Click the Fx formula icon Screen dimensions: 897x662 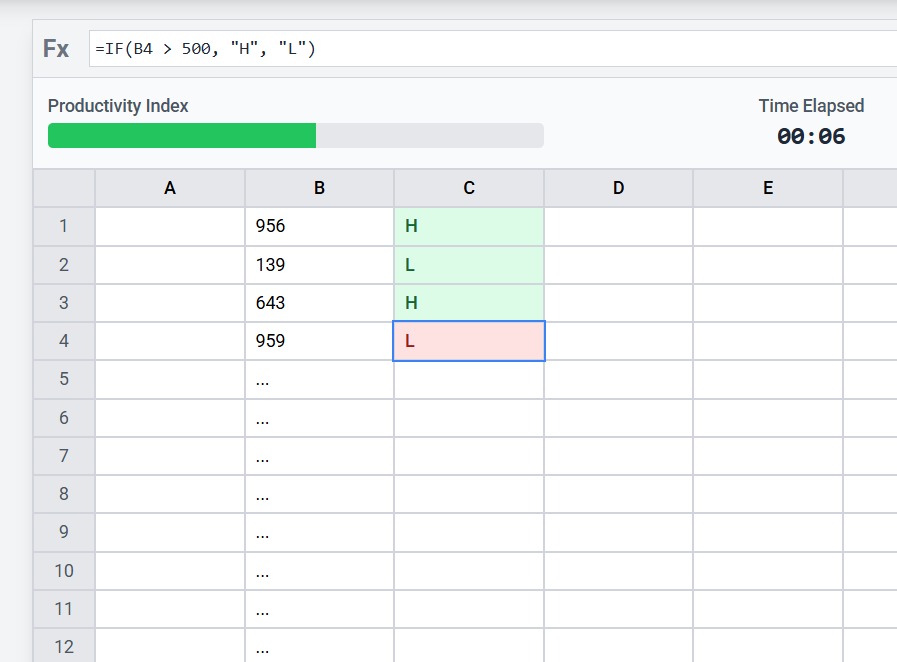pyautogui.click(x=56, y=48)
